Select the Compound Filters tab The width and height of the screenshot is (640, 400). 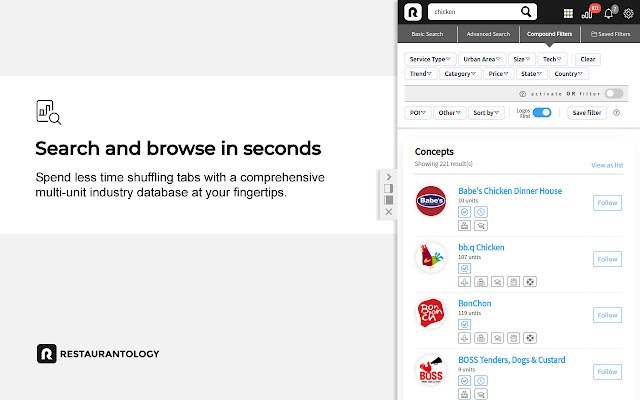point(549,34)
